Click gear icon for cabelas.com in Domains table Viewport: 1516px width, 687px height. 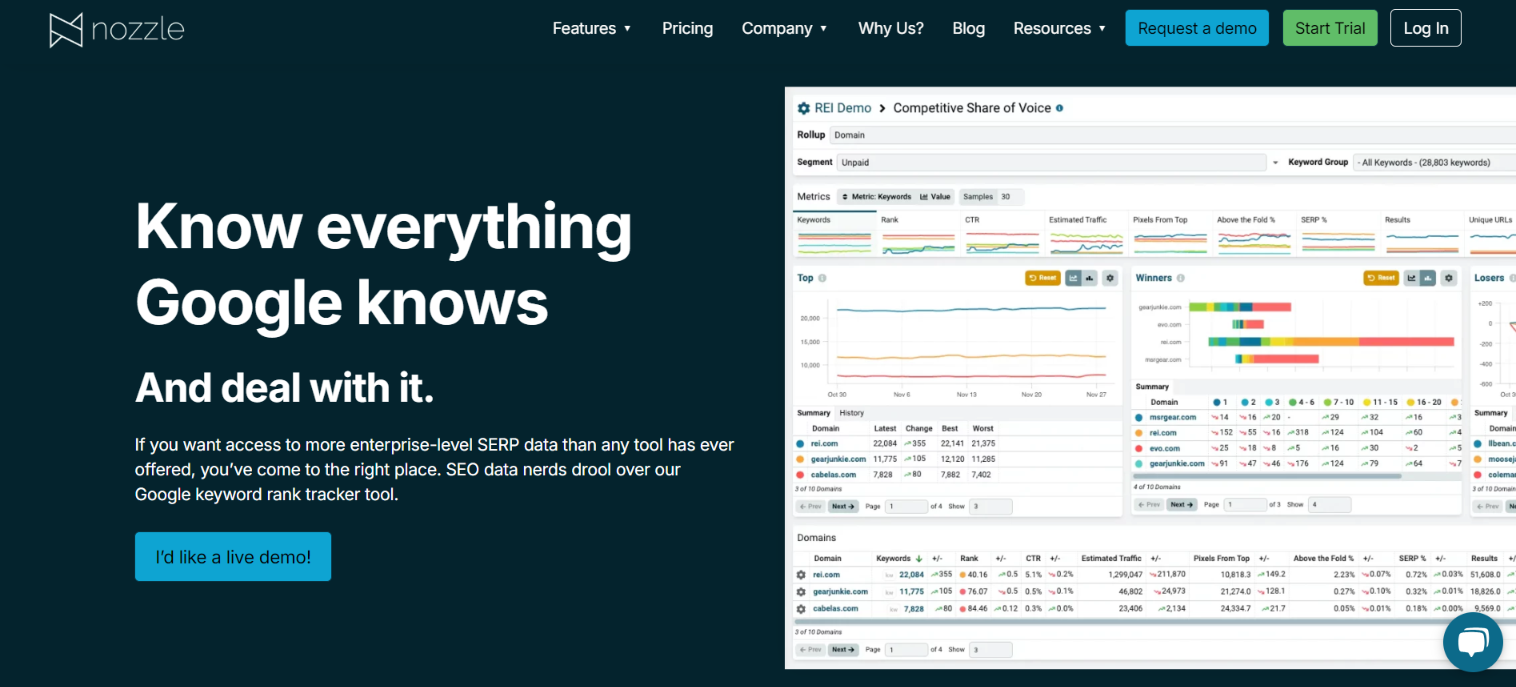point(801,609)
